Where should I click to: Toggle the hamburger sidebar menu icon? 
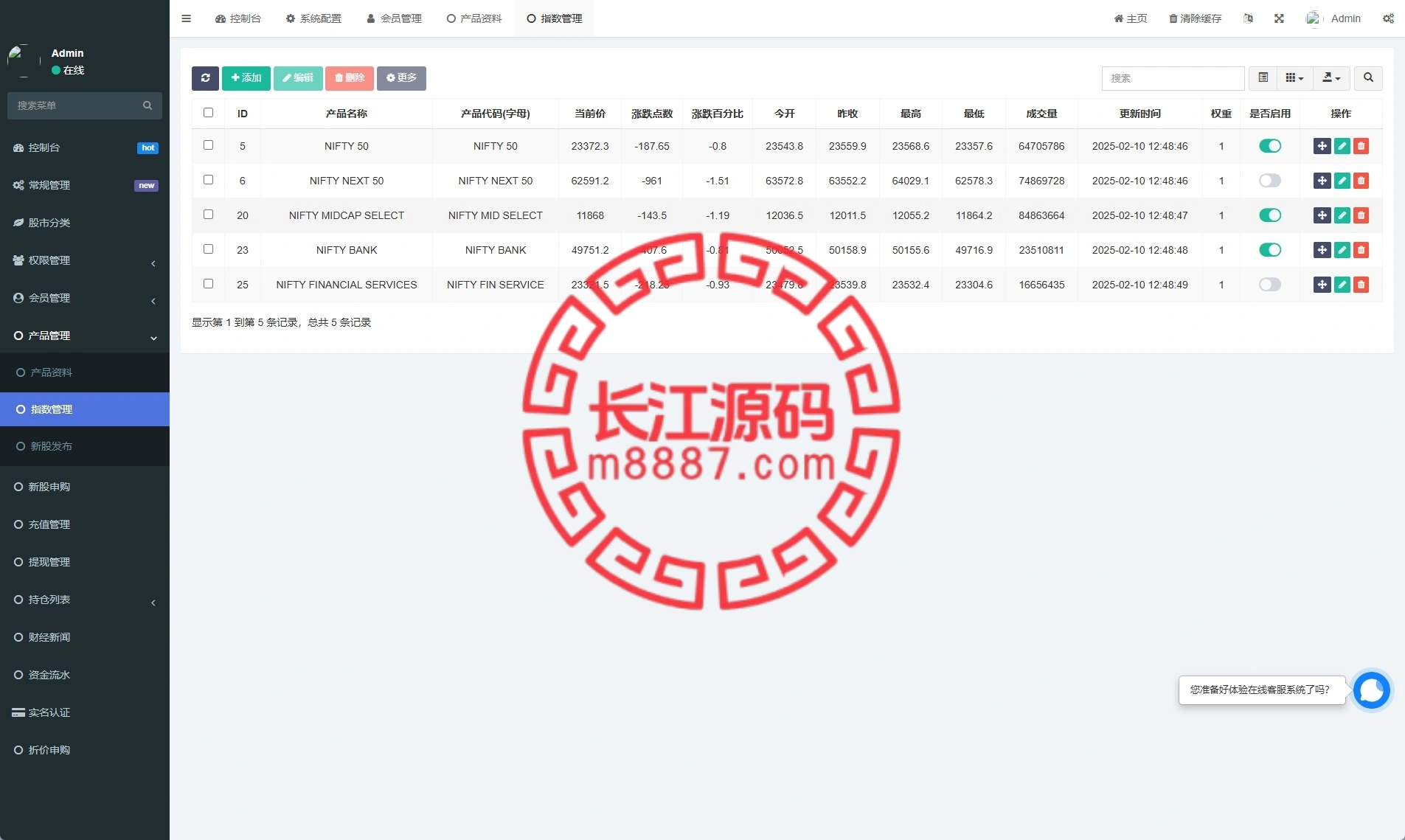click(x=187, y=18)
